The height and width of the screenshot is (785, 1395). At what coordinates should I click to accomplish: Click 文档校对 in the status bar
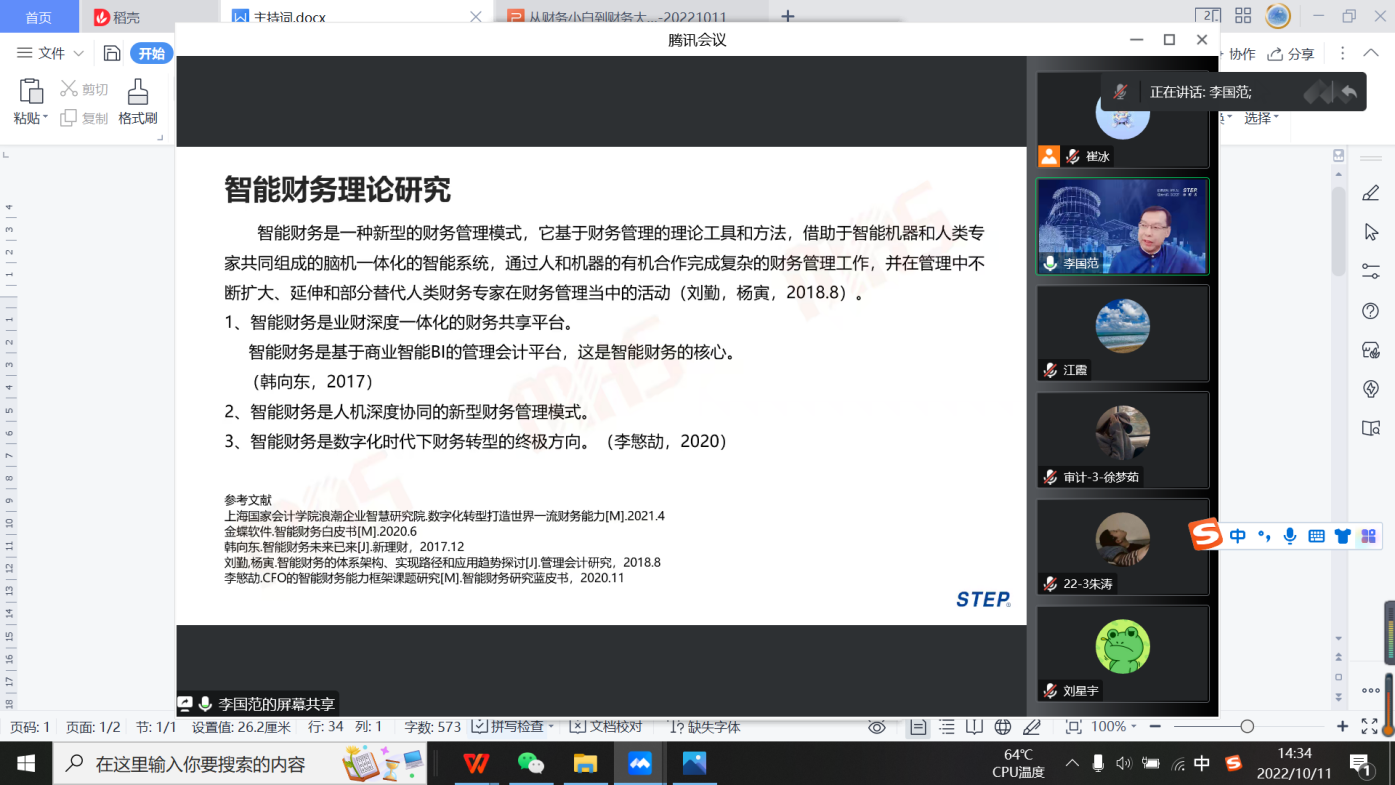(606, 727)
